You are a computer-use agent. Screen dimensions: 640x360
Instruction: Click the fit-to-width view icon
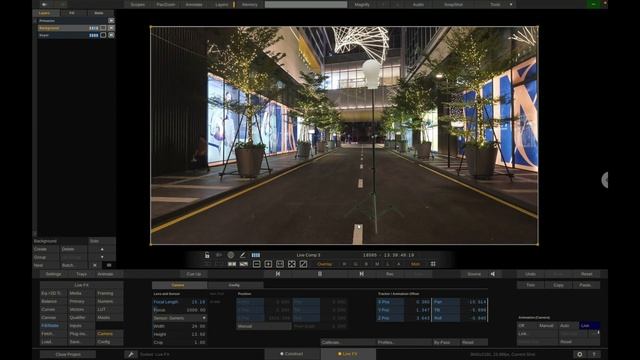pyautogui.click(x=280, y=264)
